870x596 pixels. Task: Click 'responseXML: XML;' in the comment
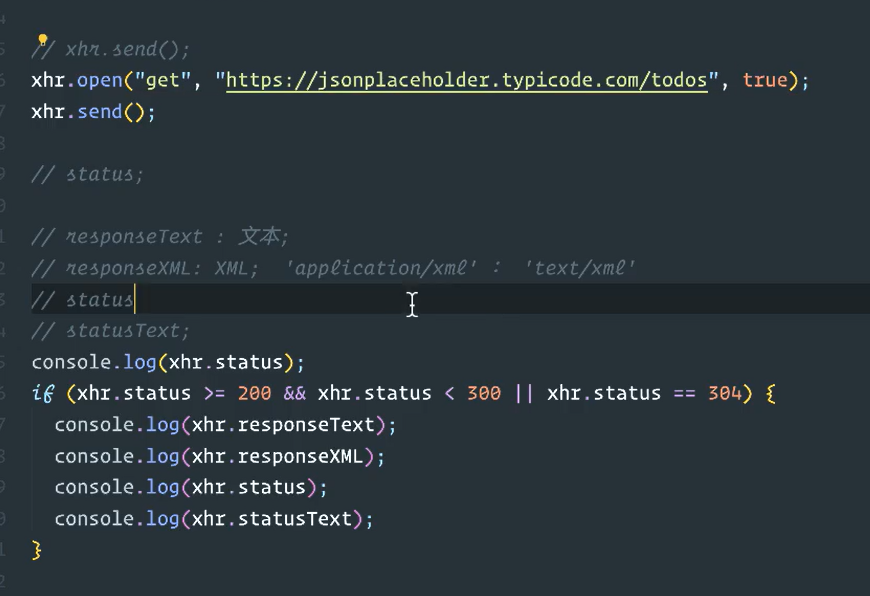pyautogui.click(x=162, y=269)
